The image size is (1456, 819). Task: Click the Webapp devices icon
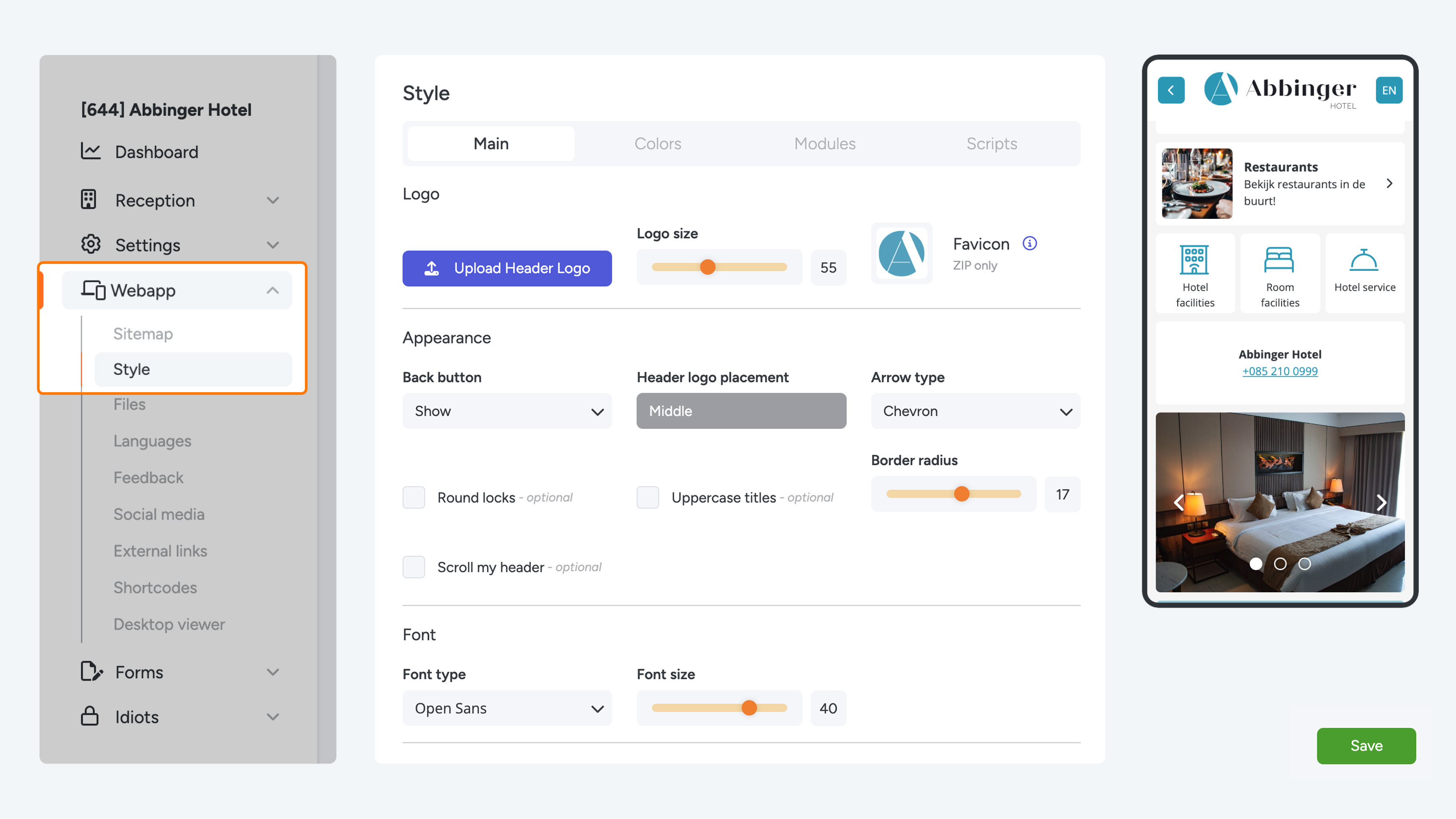(93, 290)
